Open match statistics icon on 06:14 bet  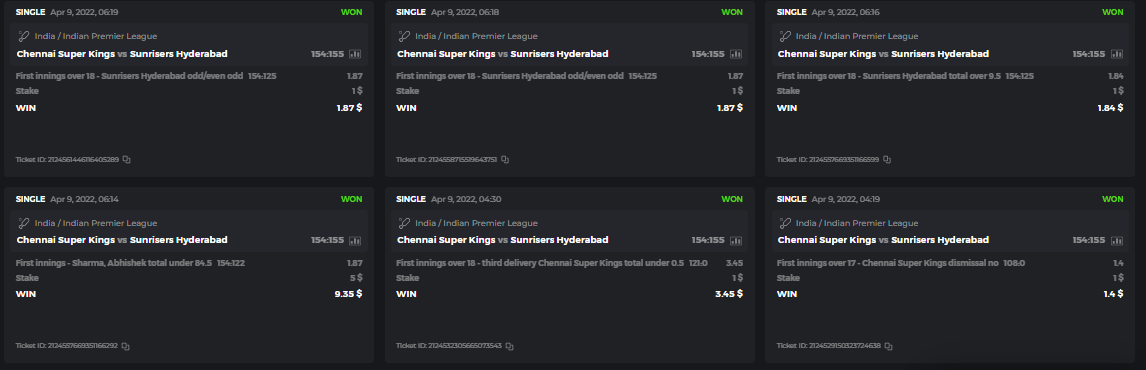(355, 240)
